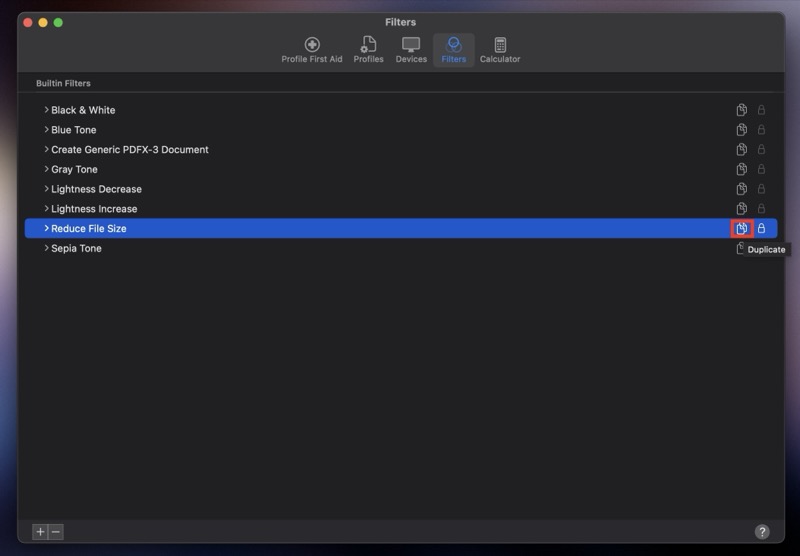Click the lock icon for Blue Tone
The image size is (800, 556).
coord(761,130)
